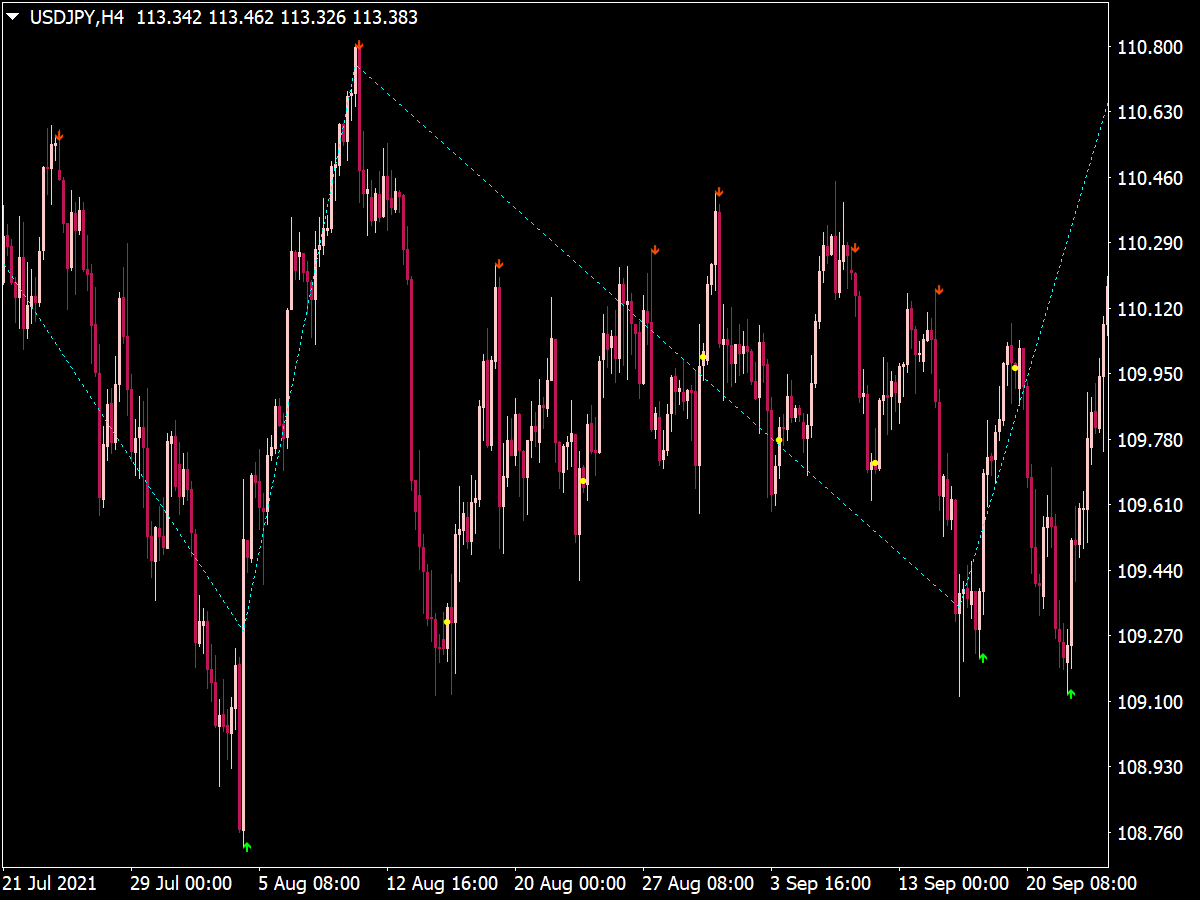Select the yellow dot above the 20 Aug 00:00 label
The width and height of the screenshot is (1200, 900).
[583, 481]
